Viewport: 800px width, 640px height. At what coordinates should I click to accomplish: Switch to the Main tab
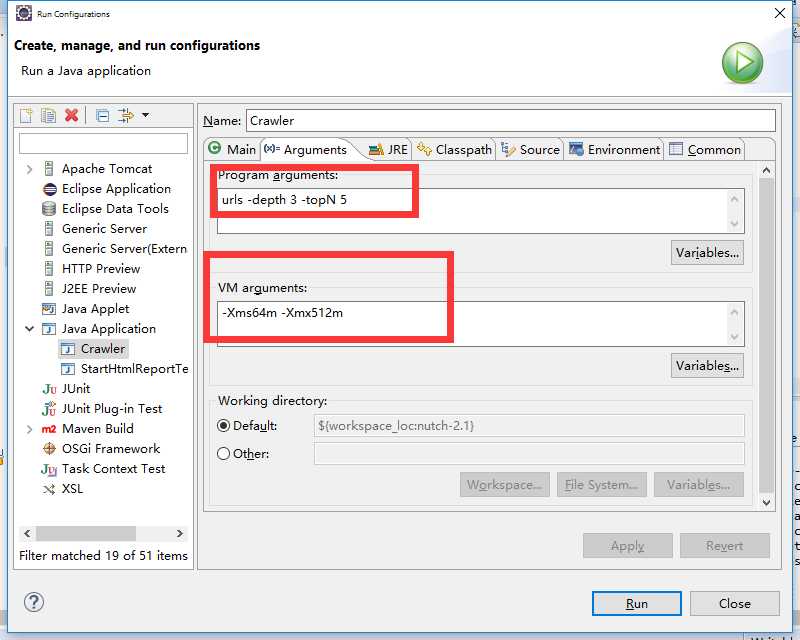click(x=232, y=150)
